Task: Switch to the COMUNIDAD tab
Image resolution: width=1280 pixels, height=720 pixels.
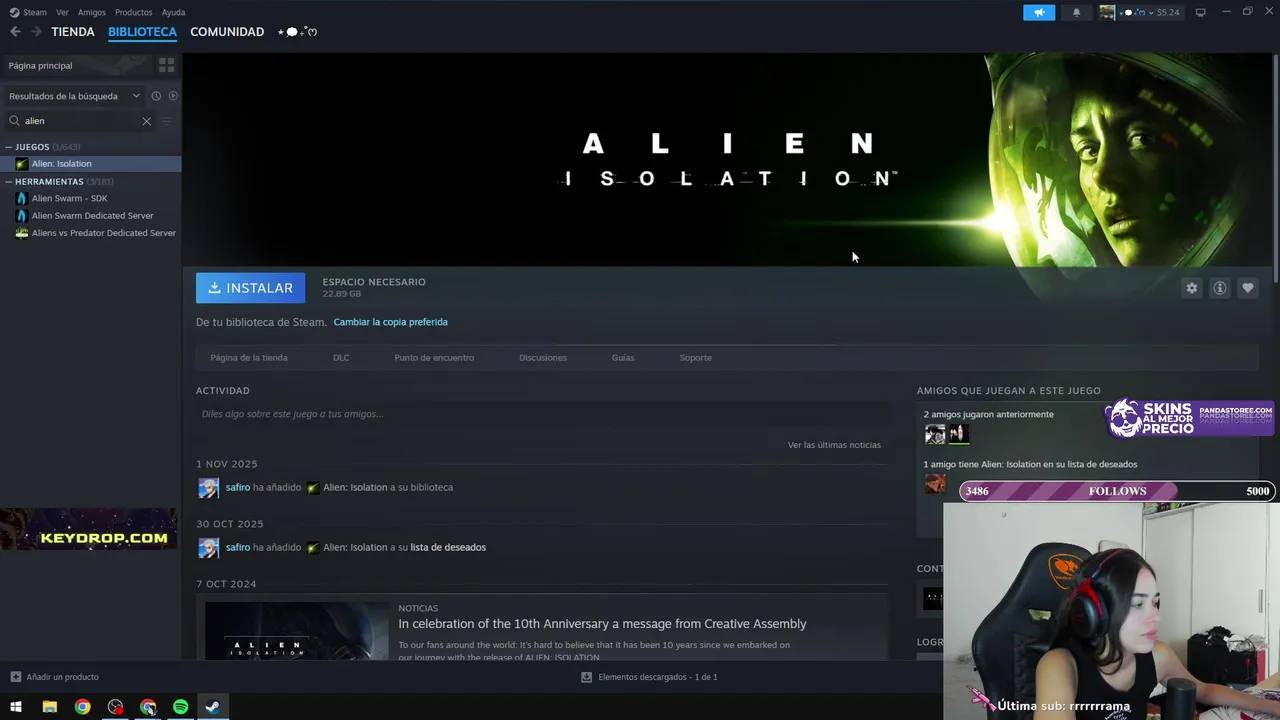Action: (x=227, y=32)
